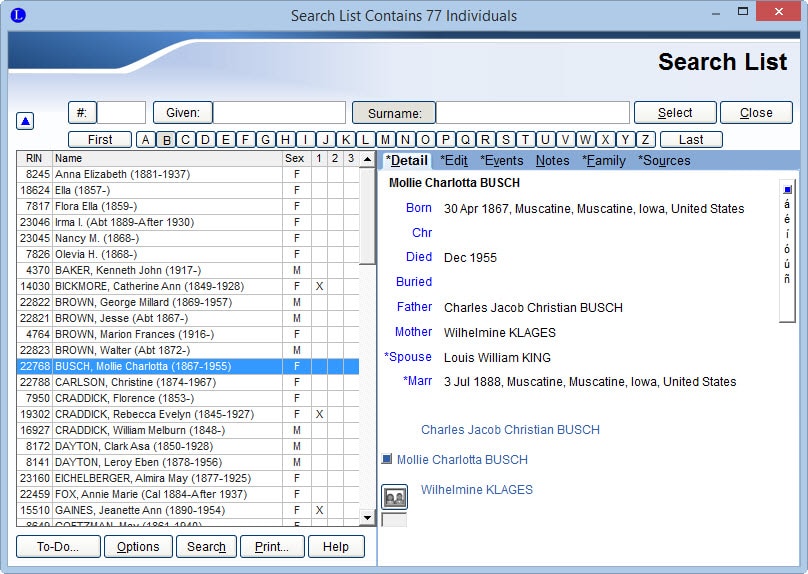The width and height of the screenshot is (808, 574).
Task: Toggle tag 1 for CRADDICK, Rebecca Evelyn
Action: pyautogui.click(x=319, y=414)
